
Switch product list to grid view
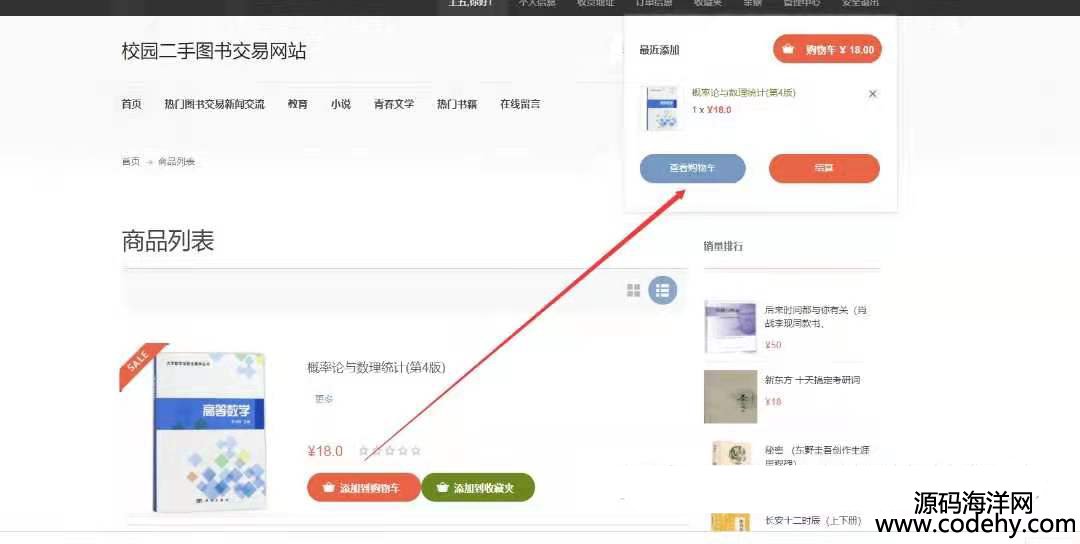(x=633, y=290)
